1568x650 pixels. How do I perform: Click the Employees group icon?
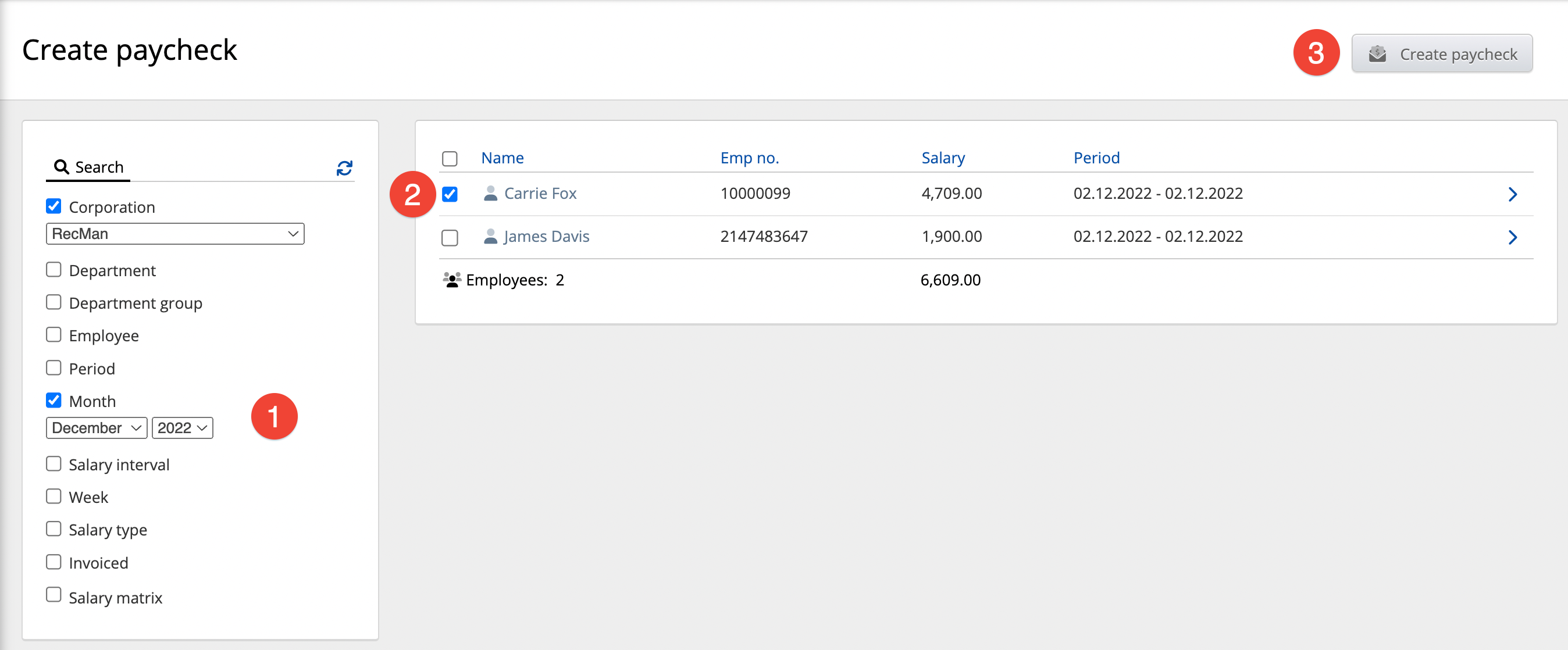(452, 280)
